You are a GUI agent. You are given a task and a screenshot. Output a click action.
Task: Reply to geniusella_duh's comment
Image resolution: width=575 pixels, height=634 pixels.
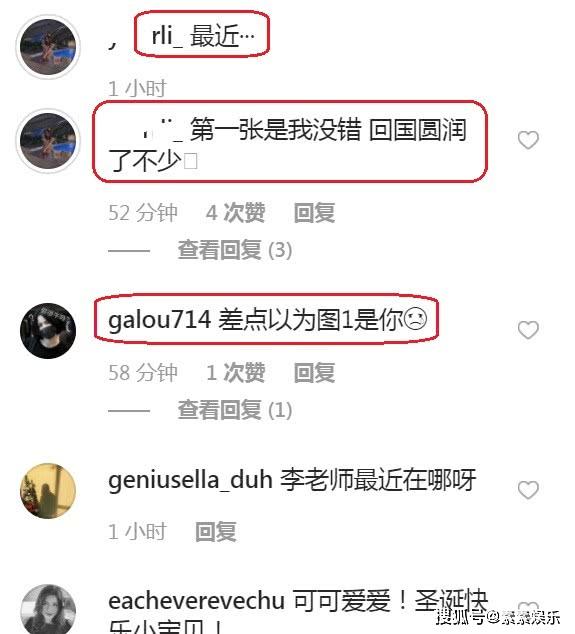pyautogui.click(x=216, y=532)
